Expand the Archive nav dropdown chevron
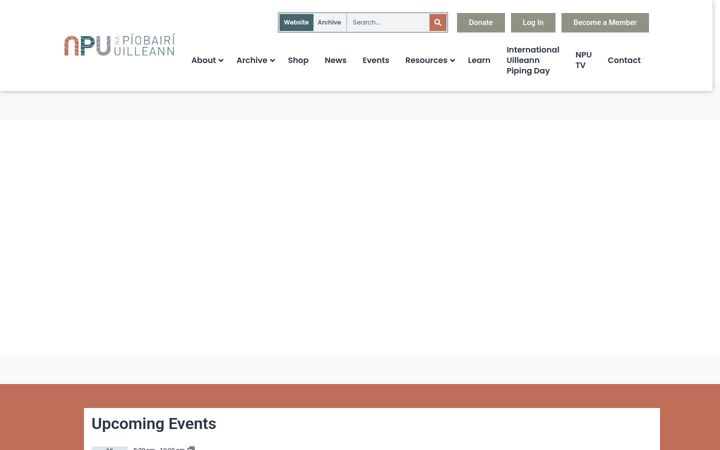Viewport: 720px width, 450px height. (x=272, y=61)
